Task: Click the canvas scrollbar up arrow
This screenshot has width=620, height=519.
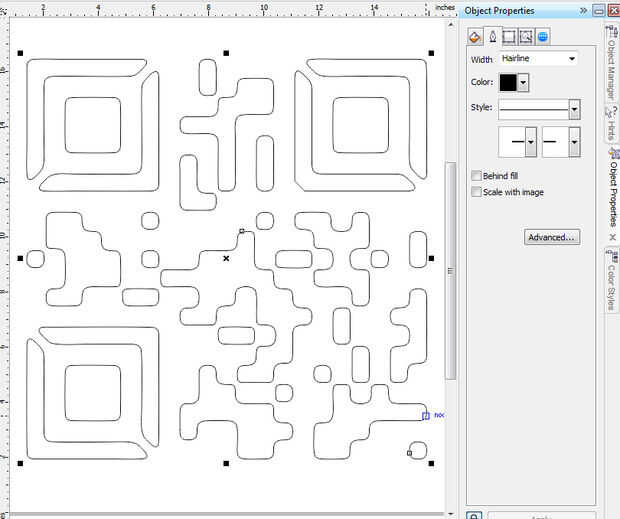Action: click(451, 25)
